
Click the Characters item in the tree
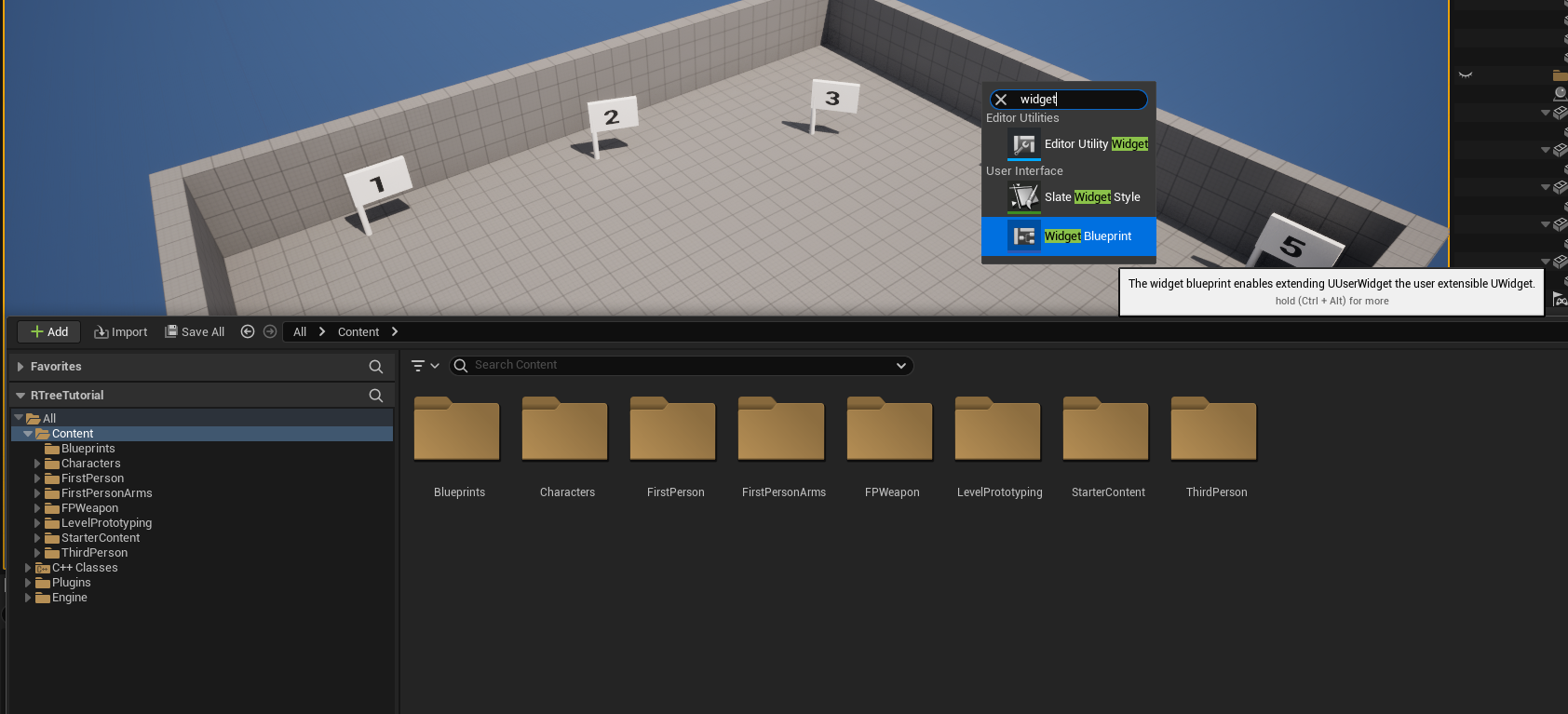click(x=90, y=464)
